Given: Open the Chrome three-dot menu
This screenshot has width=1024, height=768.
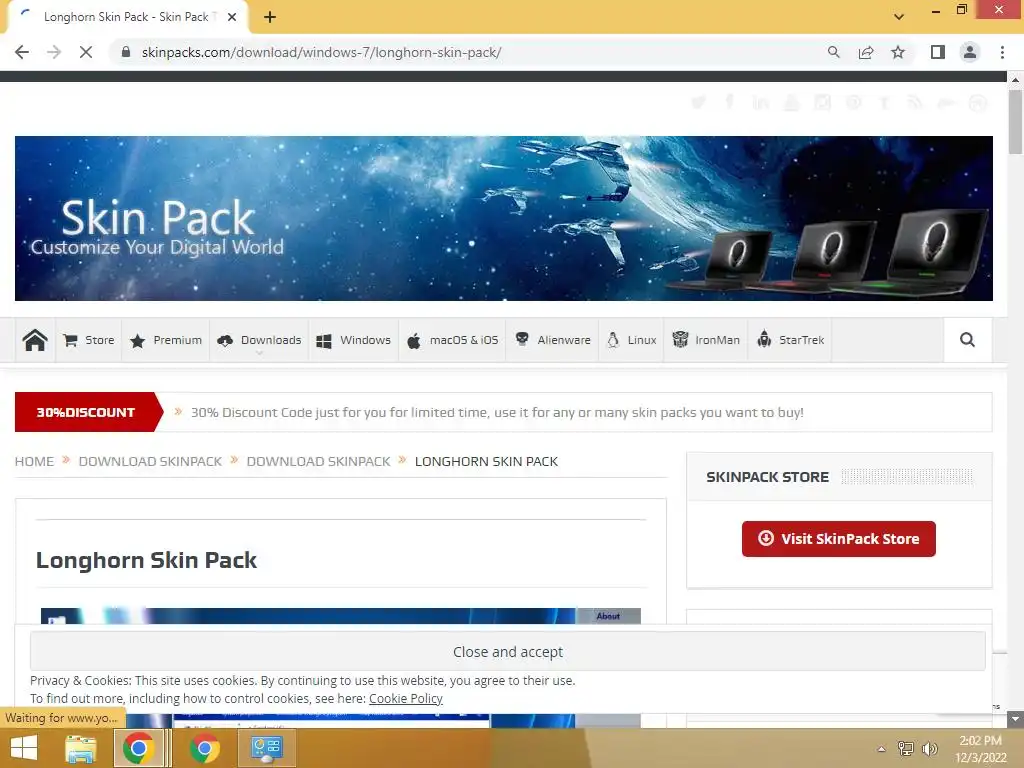Looking at the screenshot, I should [x=1002, y=52].
